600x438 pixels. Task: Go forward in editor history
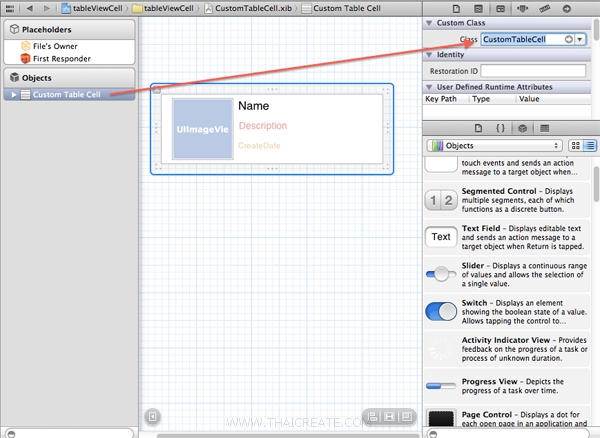46,8
